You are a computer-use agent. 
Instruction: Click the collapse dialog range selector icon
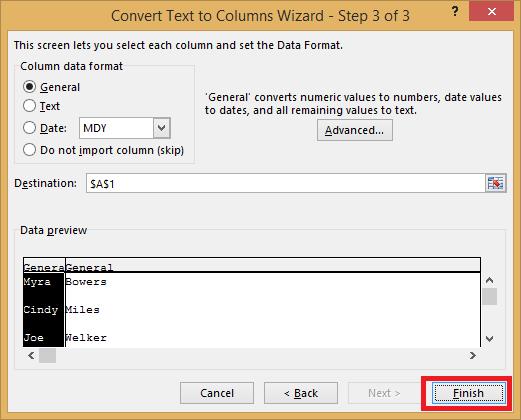click(495, 183)
